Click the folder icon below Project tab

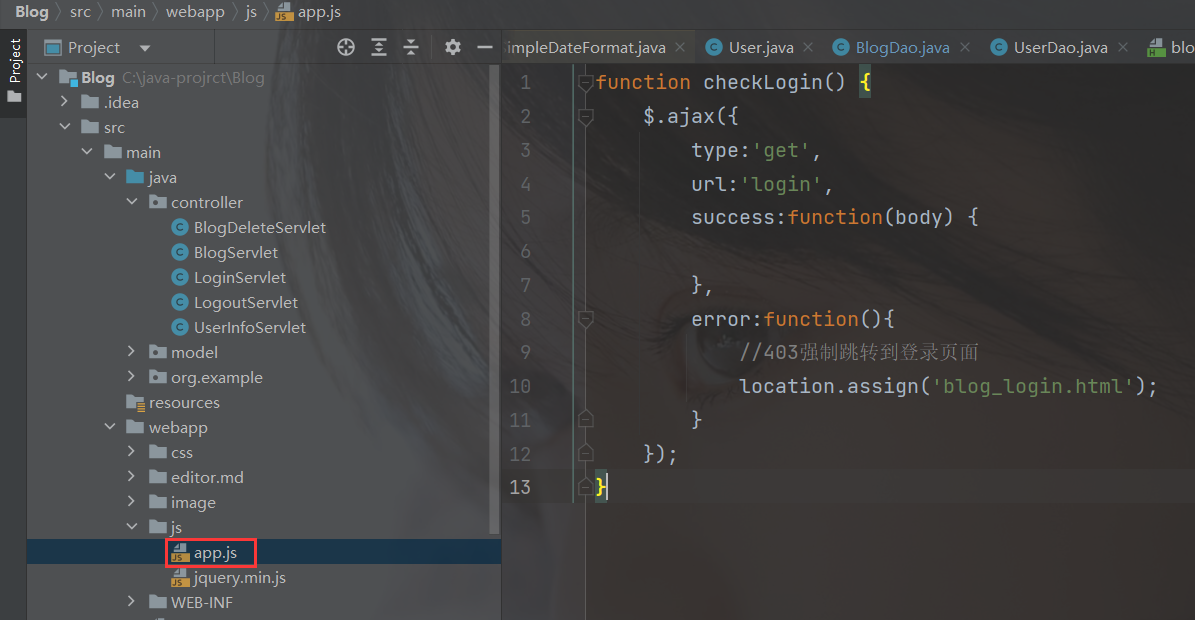[x=14, y=97]
